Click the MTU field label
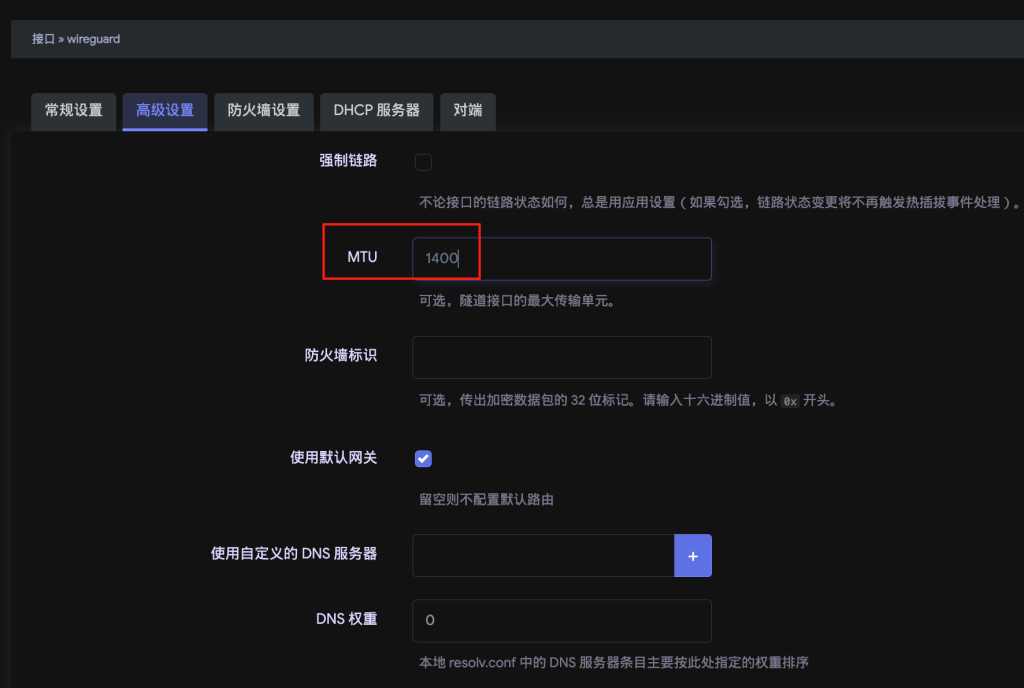Screen dimensions: 1024x688 click(x=362, y=258)
